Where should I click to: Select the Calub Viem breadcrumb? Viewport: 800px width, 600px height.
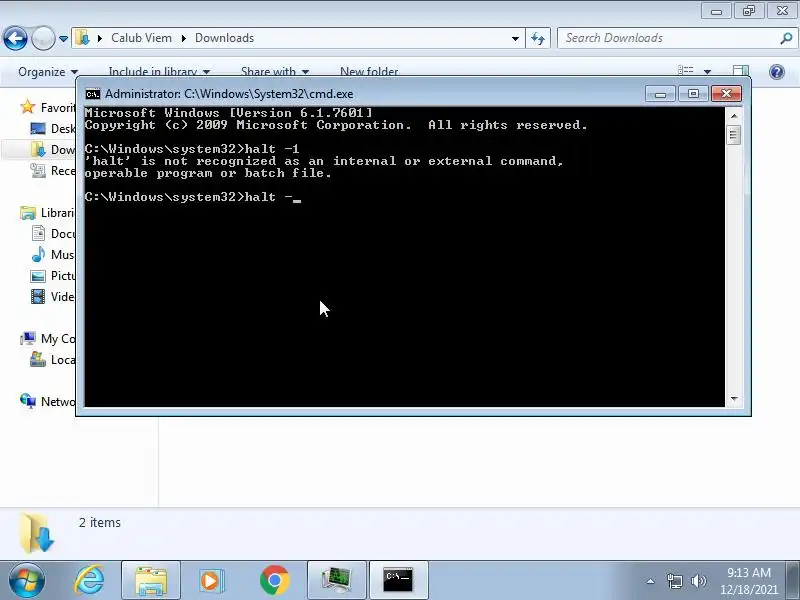[141, 38]
